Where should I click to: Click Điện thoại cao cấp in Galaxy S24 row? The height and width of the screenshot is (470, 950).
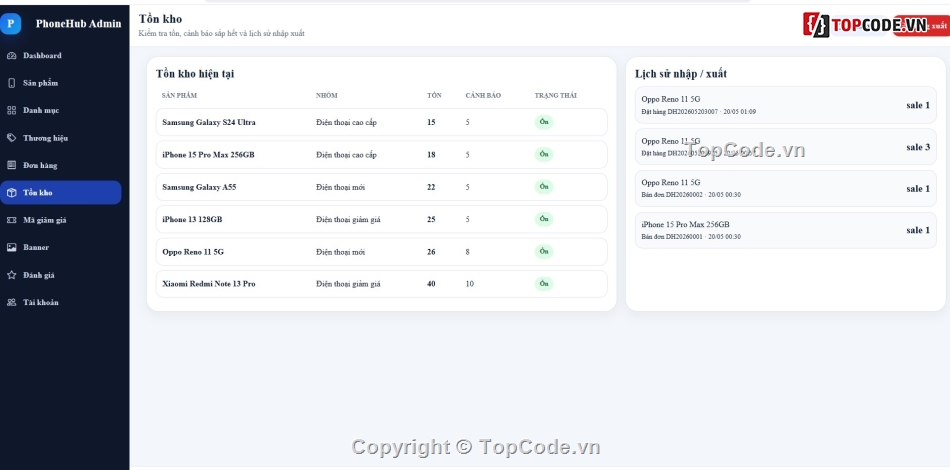point(347,122)
